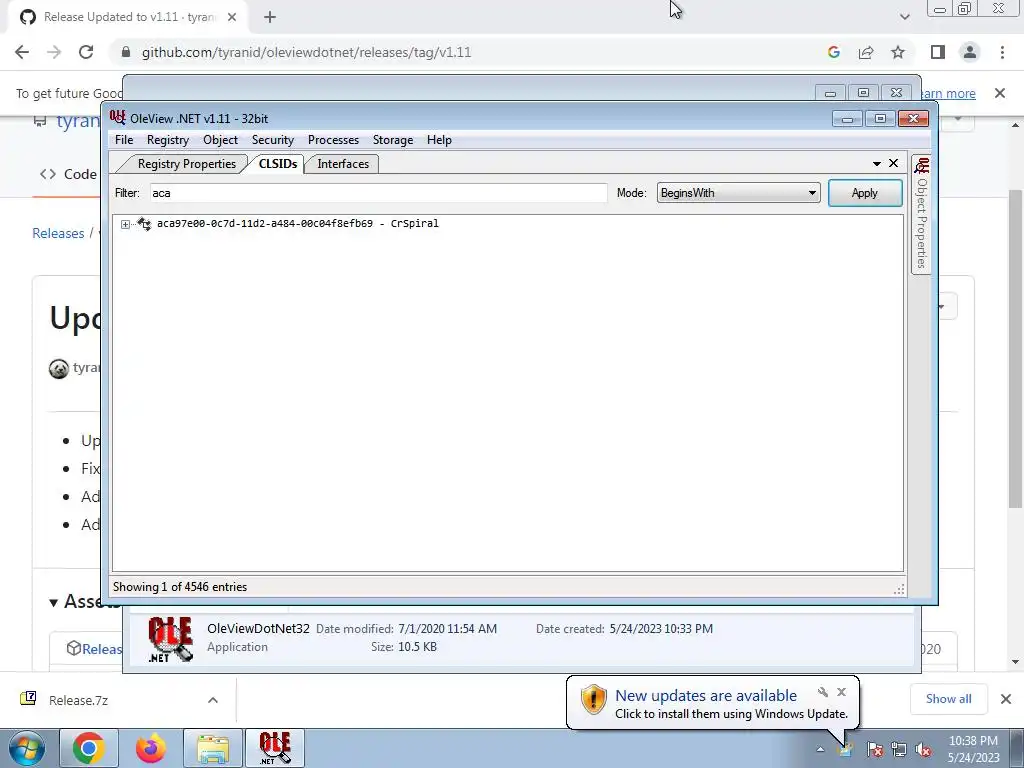Open the Chrome three-dot menu
This screenshot has width=1024, height=768.
pos(1002,52)
